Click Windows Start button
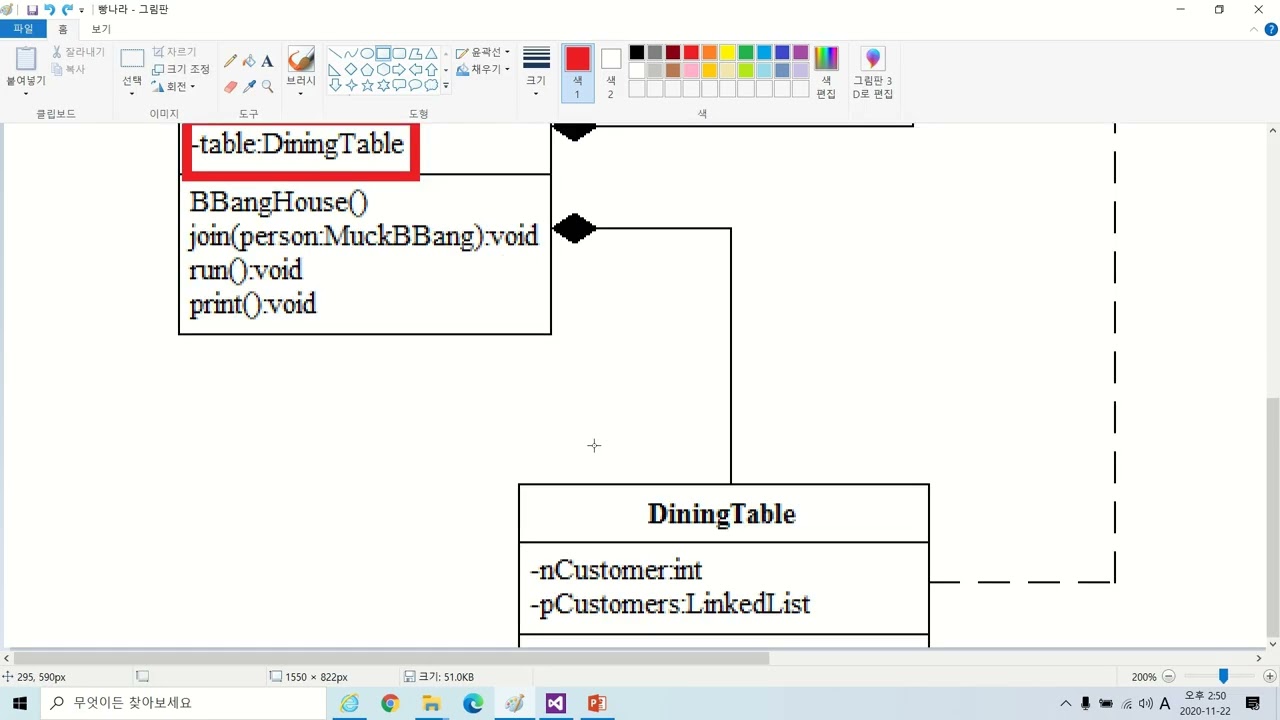 [x=20, y=703]
